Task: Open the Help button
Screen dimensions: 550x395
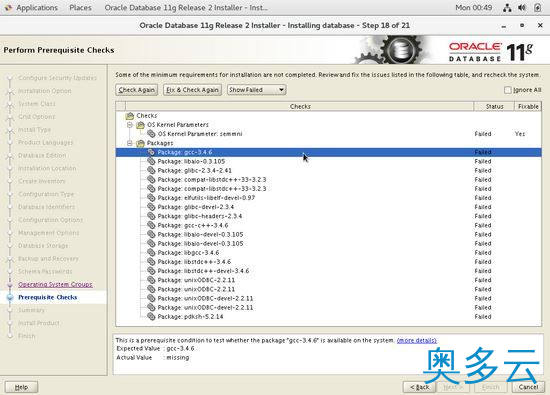Action: pos(21,387)
